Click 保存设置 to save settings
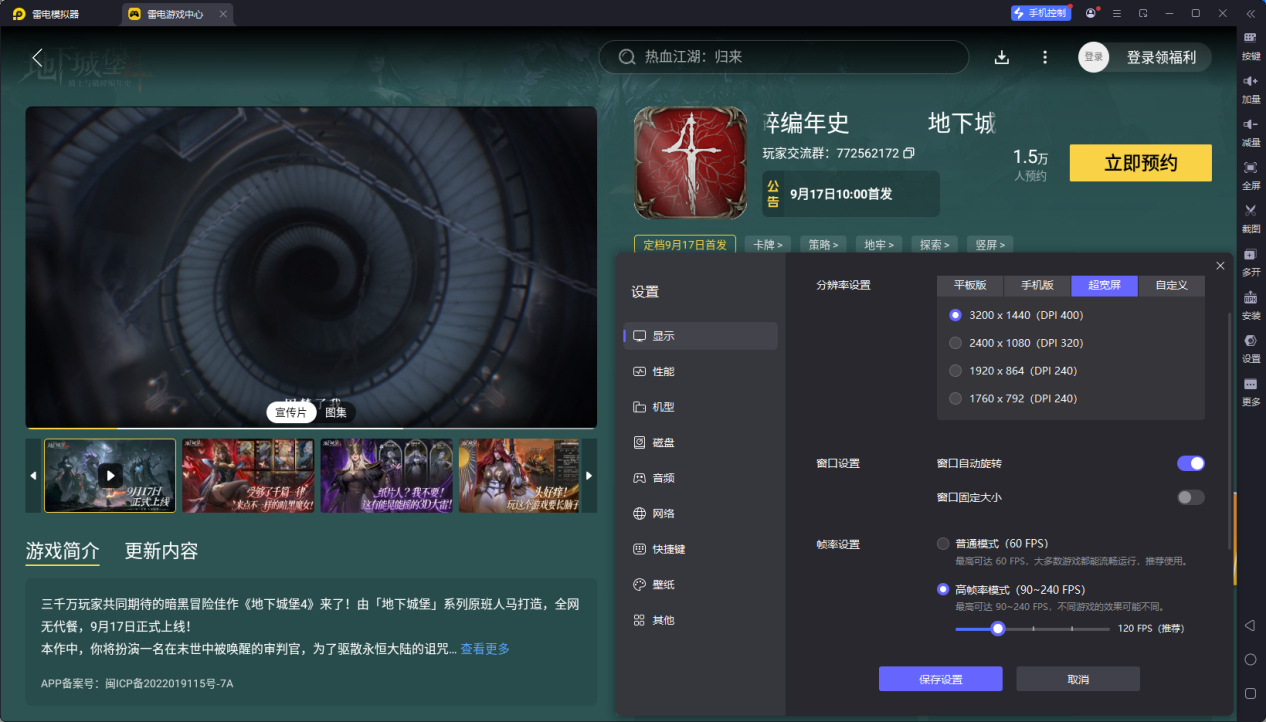Screen dimensions: 1266x722 point(940,679)
